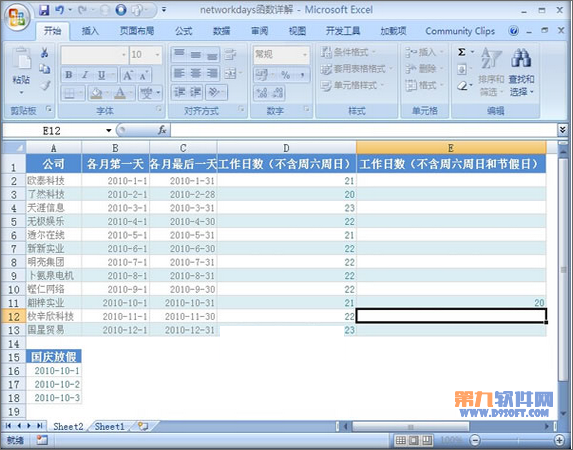Click inside the formula bar
573x450 pixels.
tap(363, 130)
